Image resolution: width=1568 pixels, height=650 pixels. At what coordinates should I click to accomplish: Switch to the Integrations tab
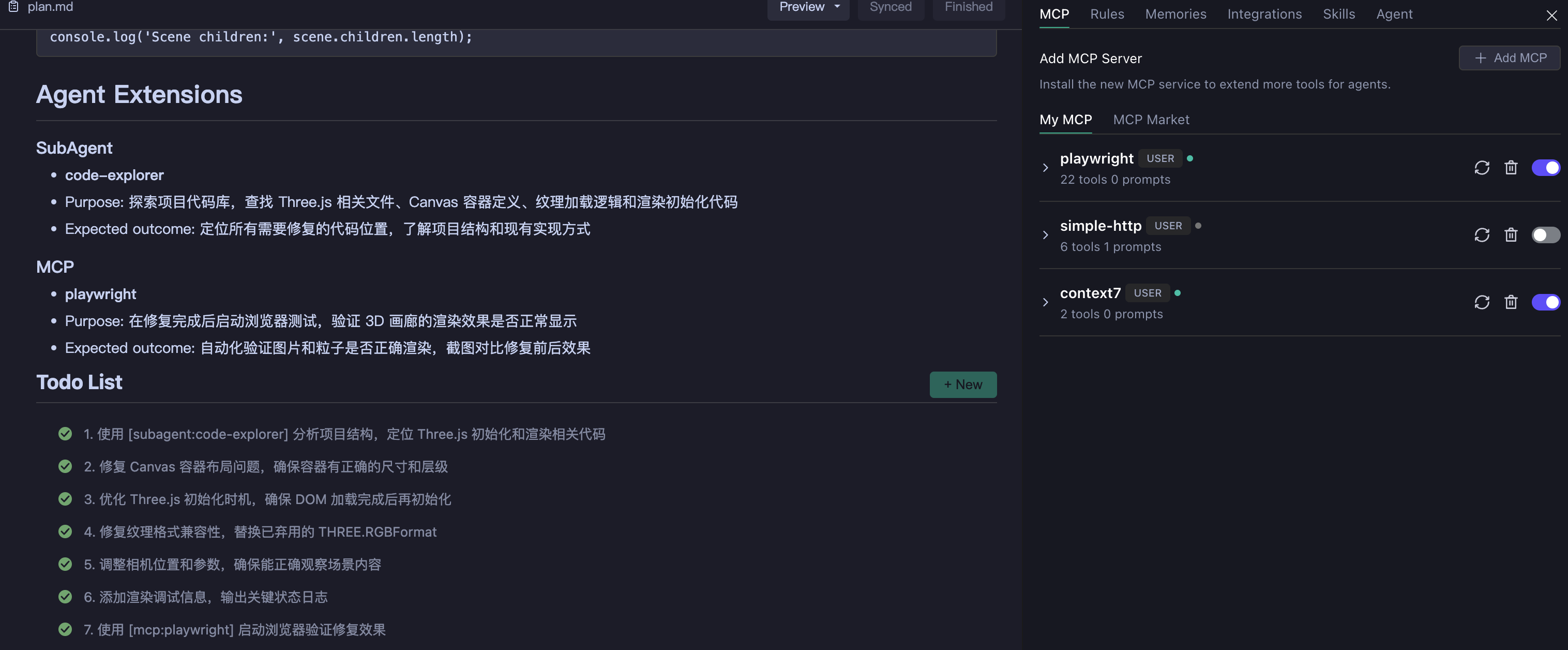point(1264,13)
